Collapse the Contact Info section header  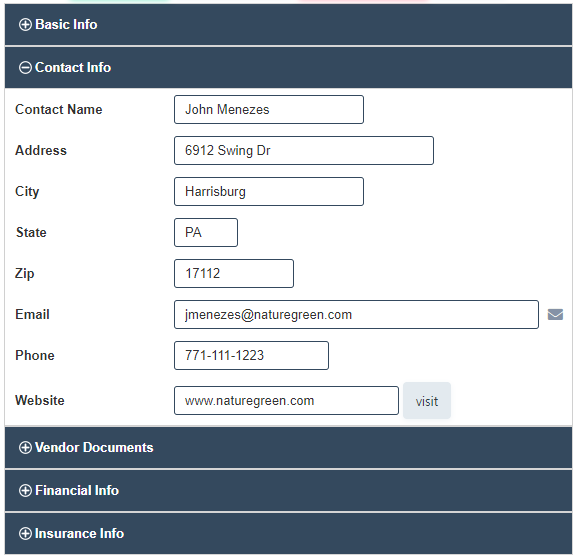click(289, 67)
